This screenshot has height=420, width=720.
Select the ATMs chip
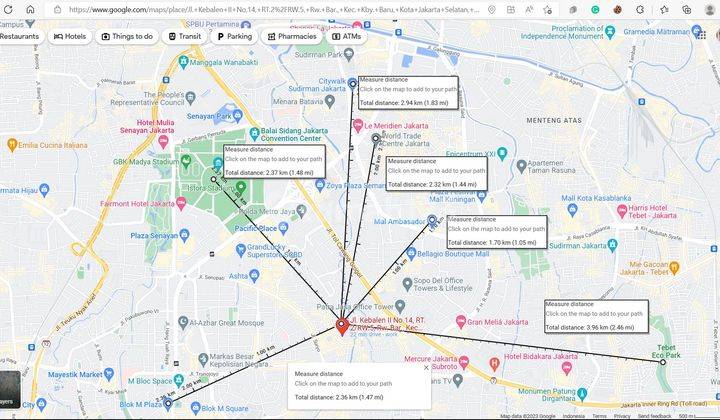(347, 36)
